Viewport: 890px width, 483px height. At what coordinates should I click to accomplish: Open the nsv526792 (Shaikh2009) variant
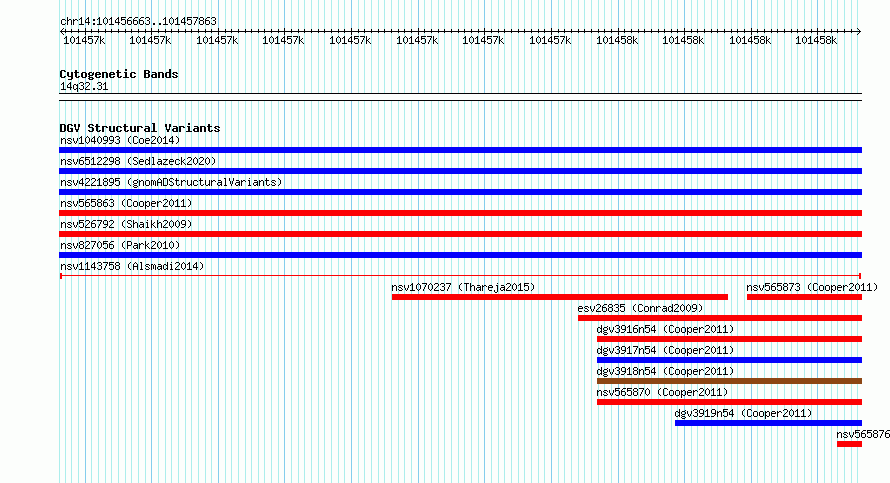(126, 224)
